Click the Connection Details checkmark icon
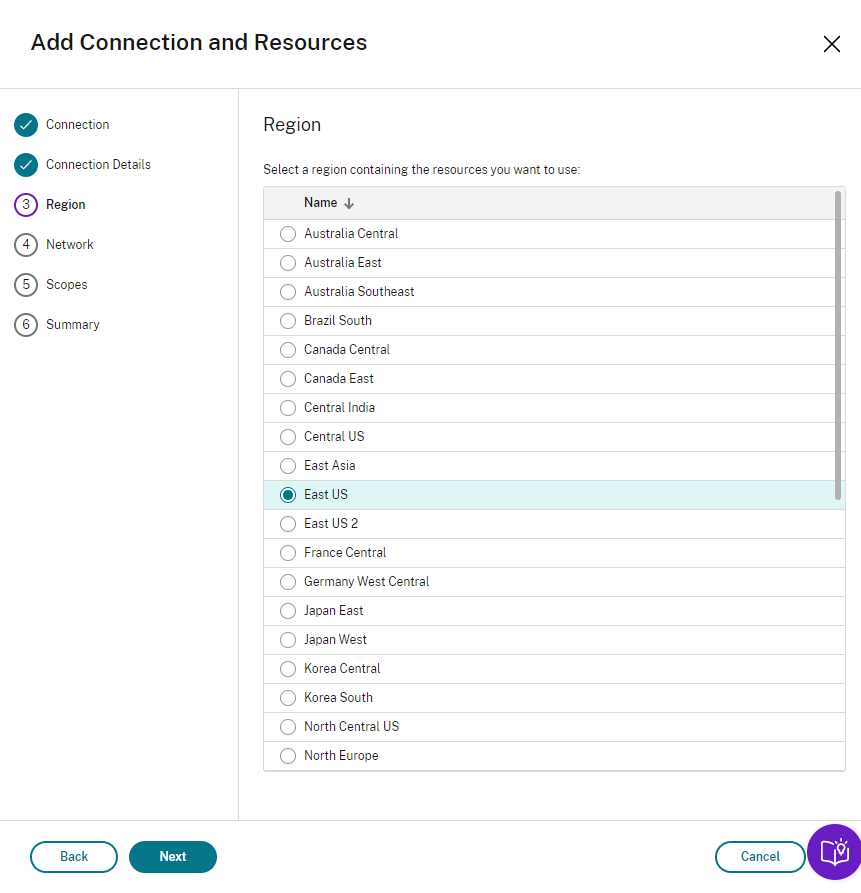The width and height of the screenshot is (861, 893). pos(26,165)
